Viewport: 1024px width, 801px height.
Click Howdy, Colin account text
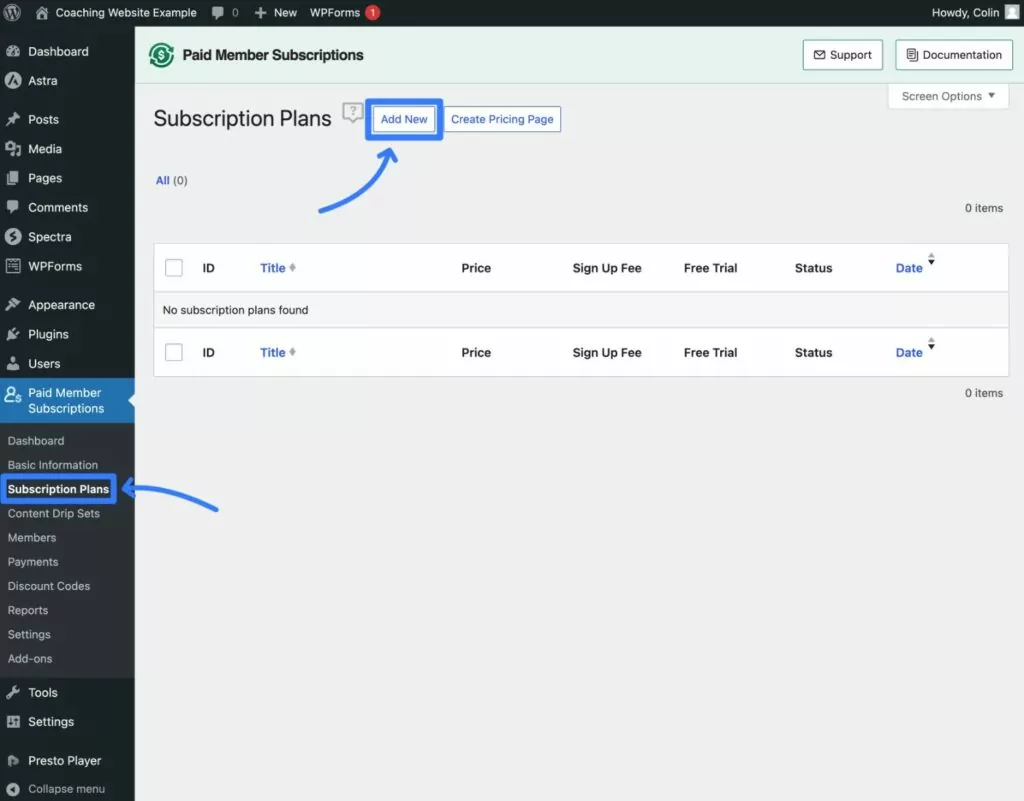pos(965,12)
